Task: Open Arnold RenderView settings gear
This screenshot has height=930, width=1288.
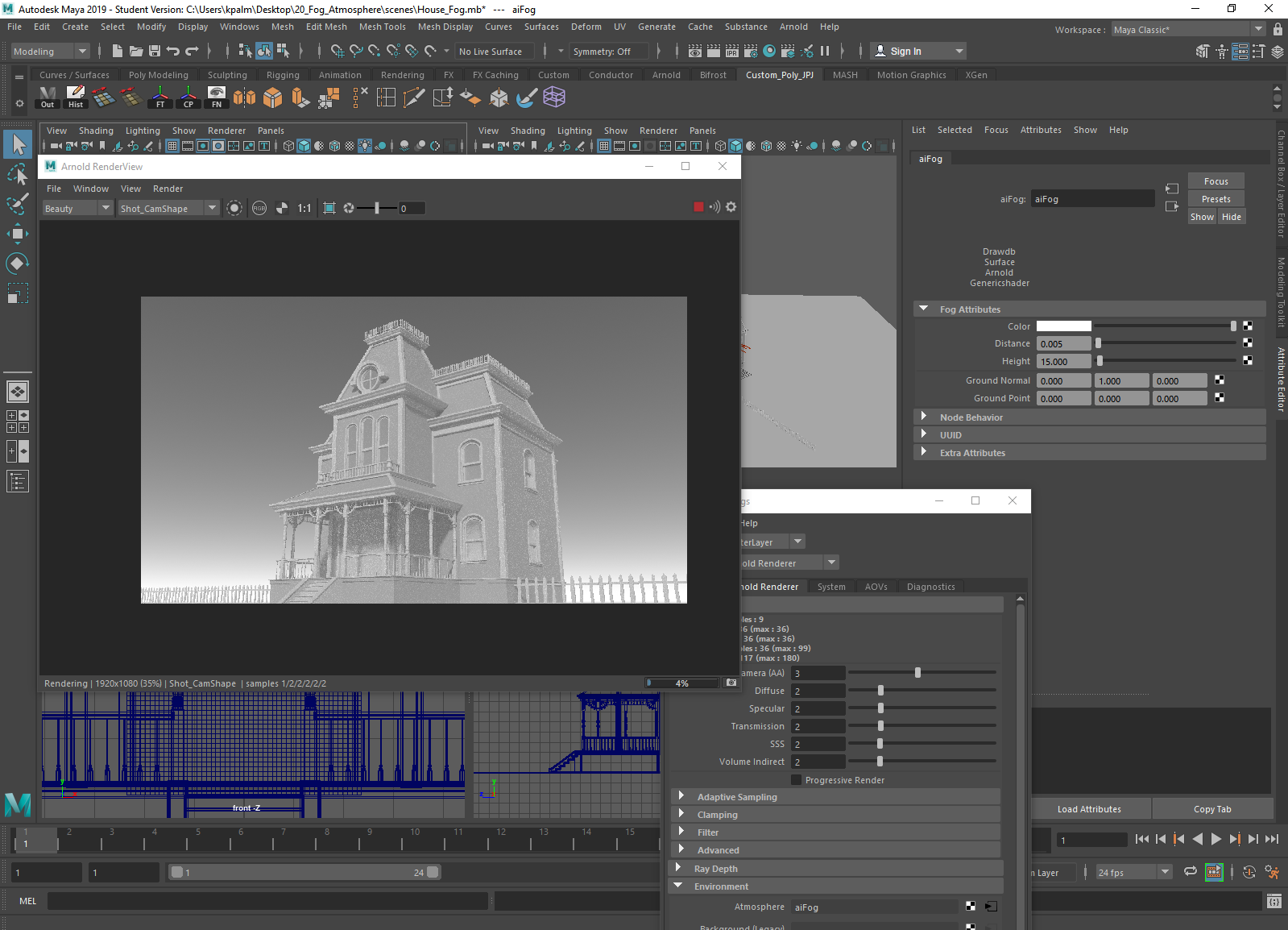Action: coord(731,207)
